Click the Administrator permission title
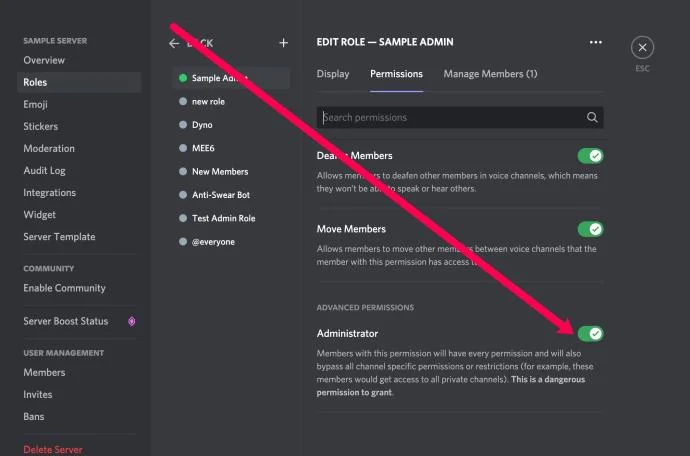690x456 pixels. tap(347, 334)
